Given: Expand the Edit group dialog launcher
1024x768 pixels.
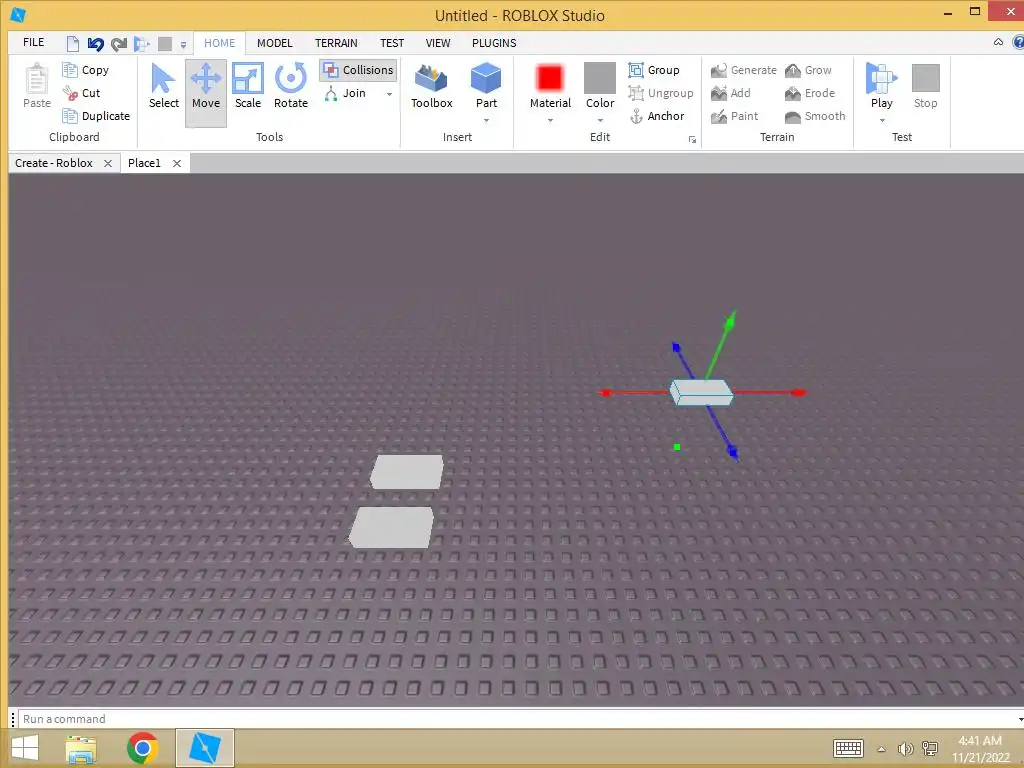Looking at the screenshot, I should 692,139.
